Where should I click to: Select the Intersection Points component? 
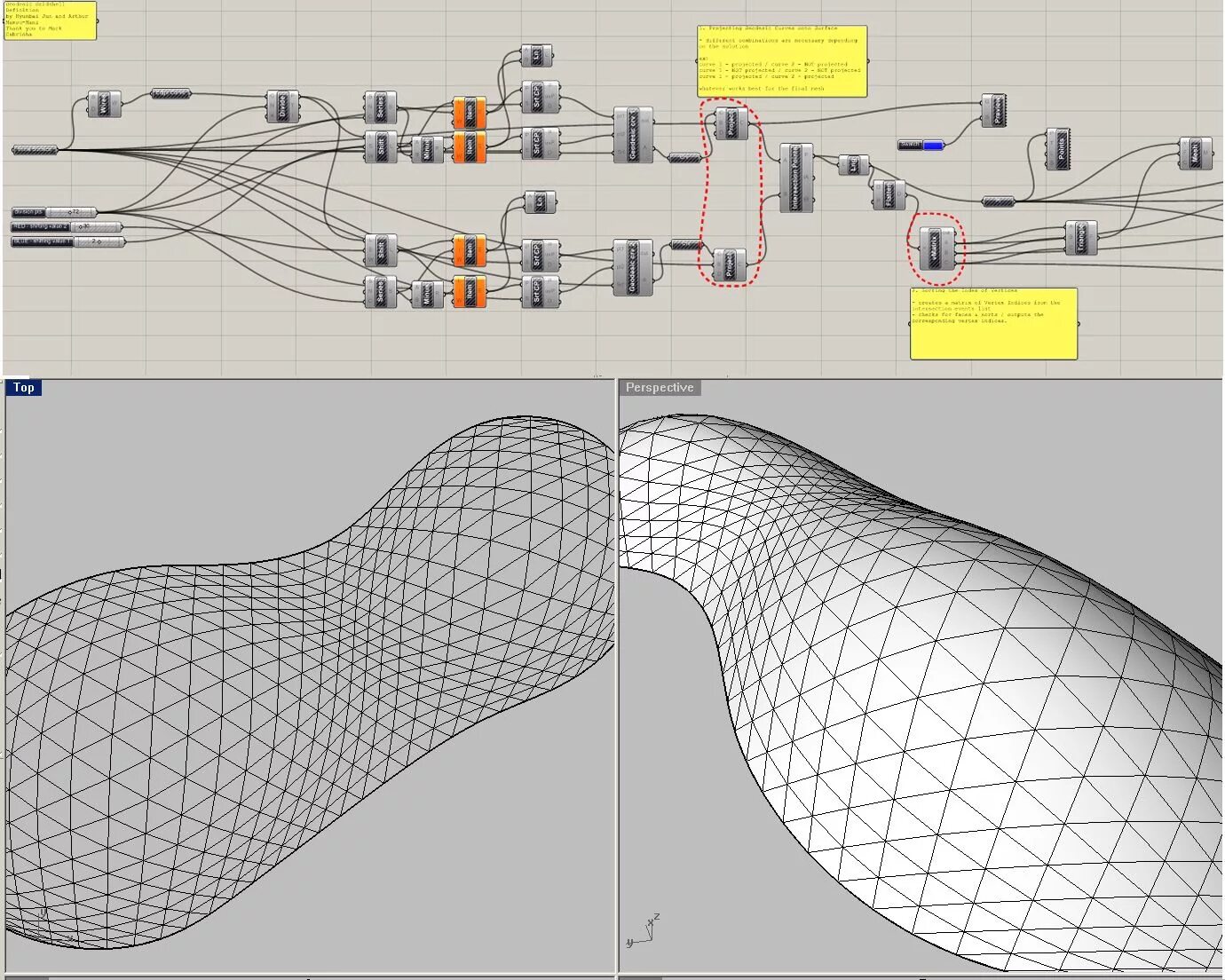tap(796, 178)
